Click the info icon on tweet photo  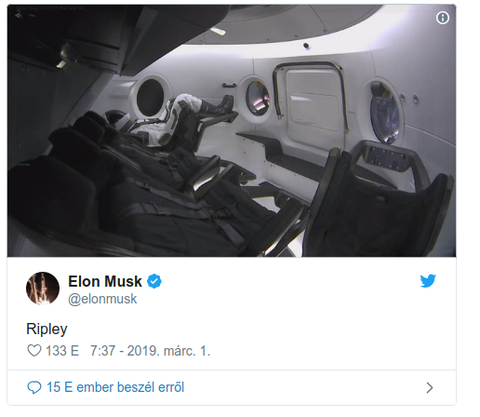tap(442, 18)
